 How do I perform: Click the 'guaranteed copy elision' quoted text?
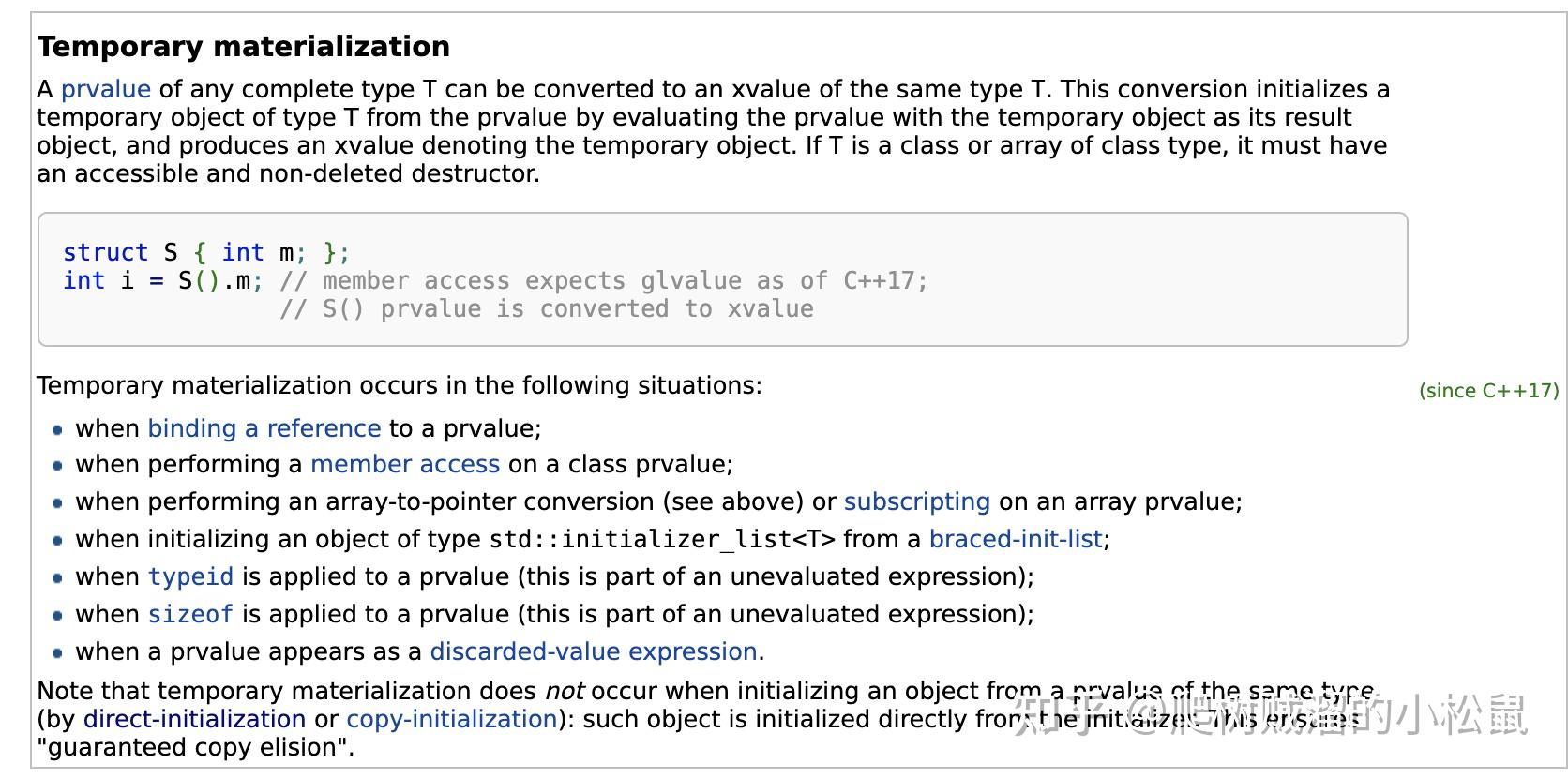(195, 747)
